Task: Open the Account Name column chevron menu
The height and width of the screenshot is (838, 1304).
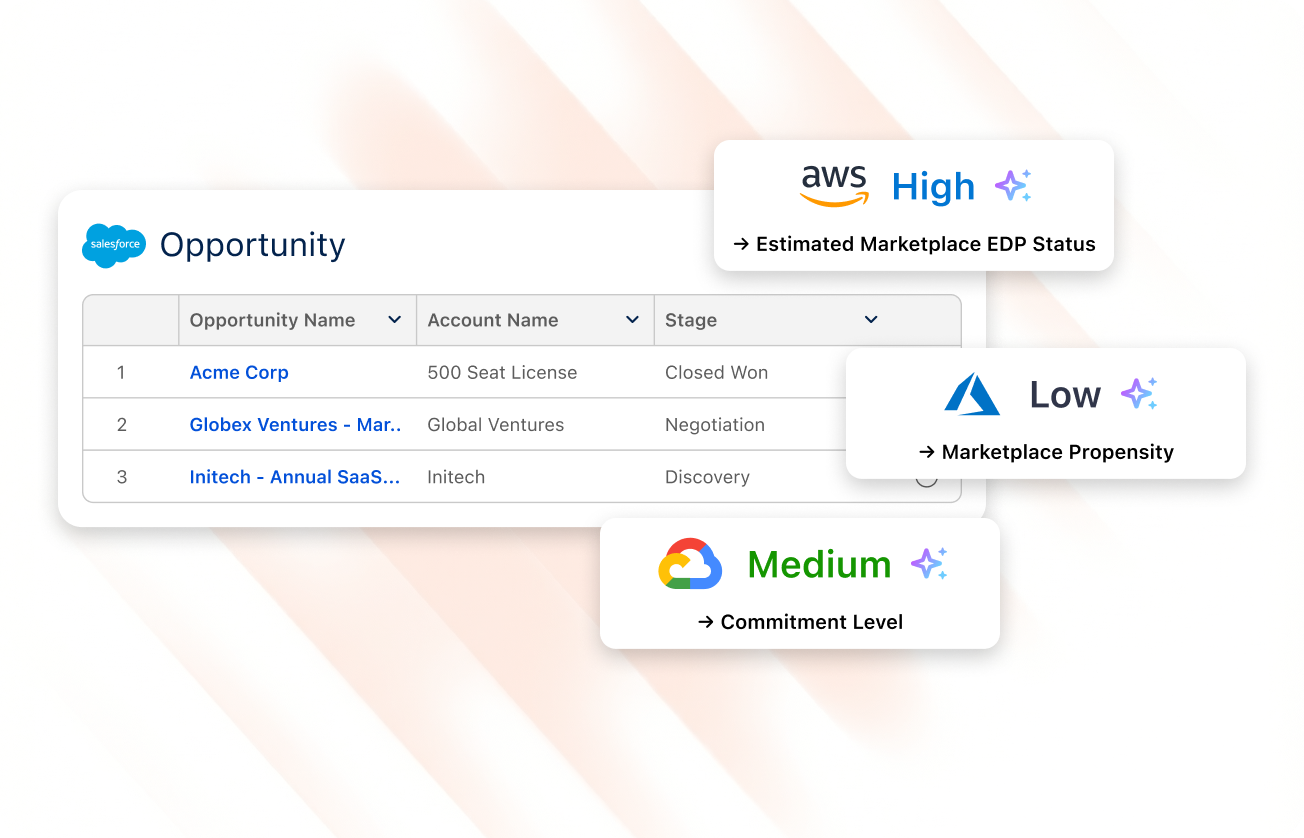Action: coord(632,320)
